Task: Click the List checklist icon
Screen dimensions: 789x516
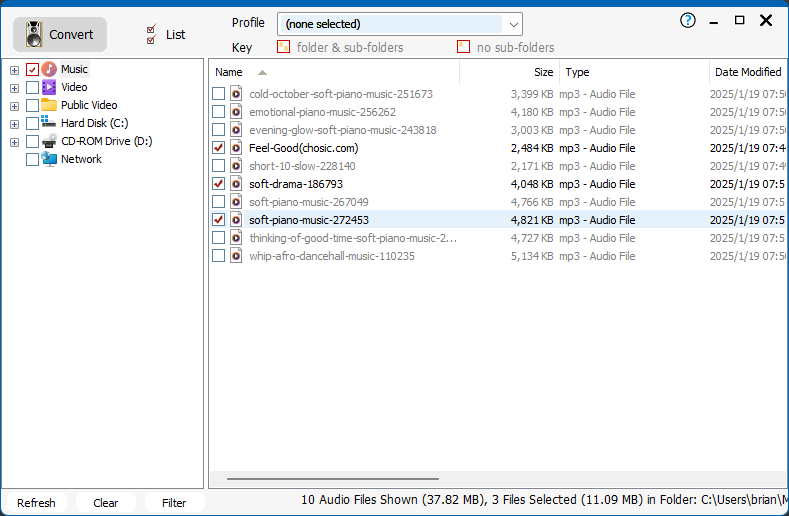Action: tap(151, 35)
